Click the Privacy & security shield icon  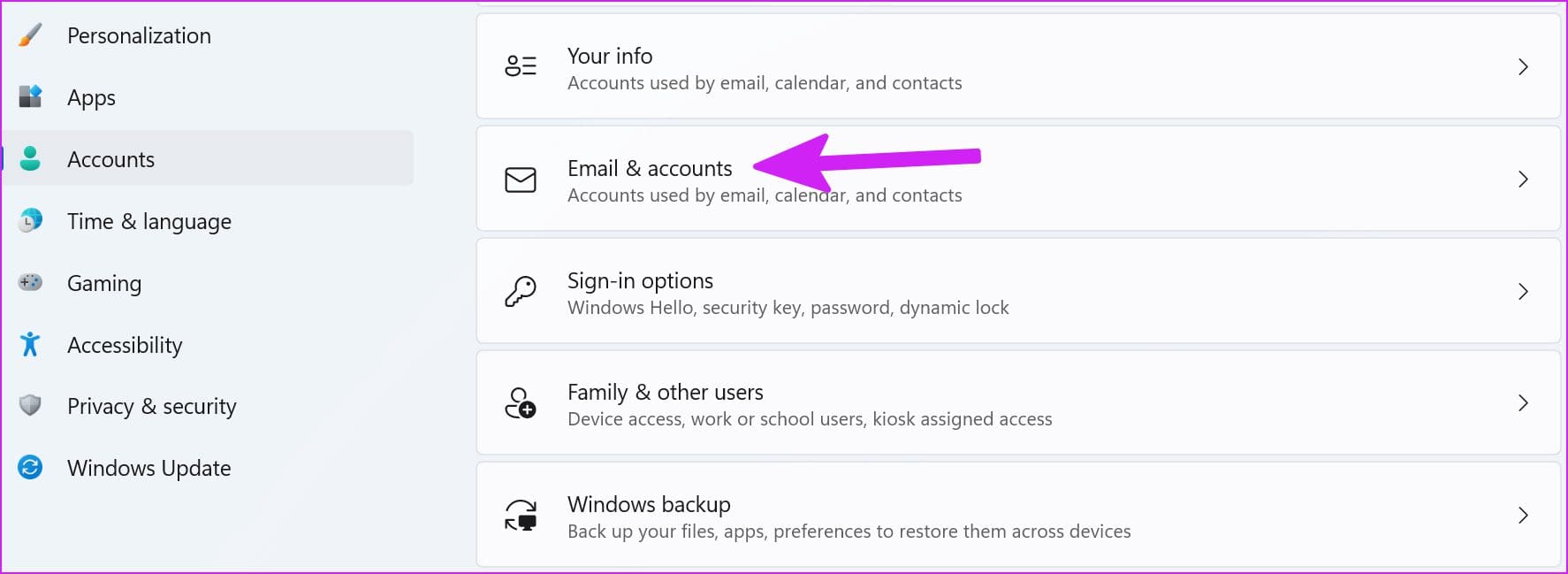pyautogui.click(x=30, y=405)
